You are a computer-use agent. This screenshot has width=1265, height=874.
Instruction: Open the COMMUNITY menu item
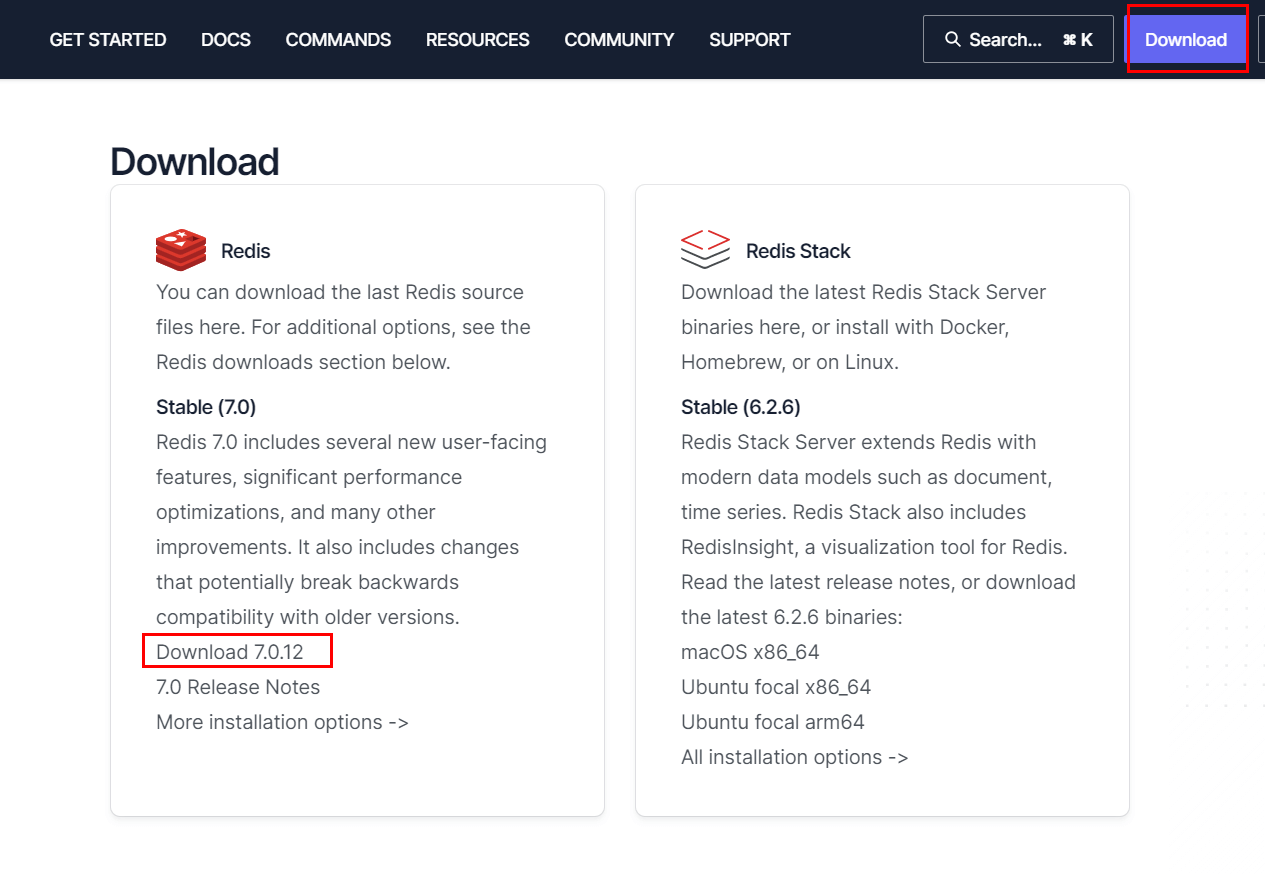point(619,40)
